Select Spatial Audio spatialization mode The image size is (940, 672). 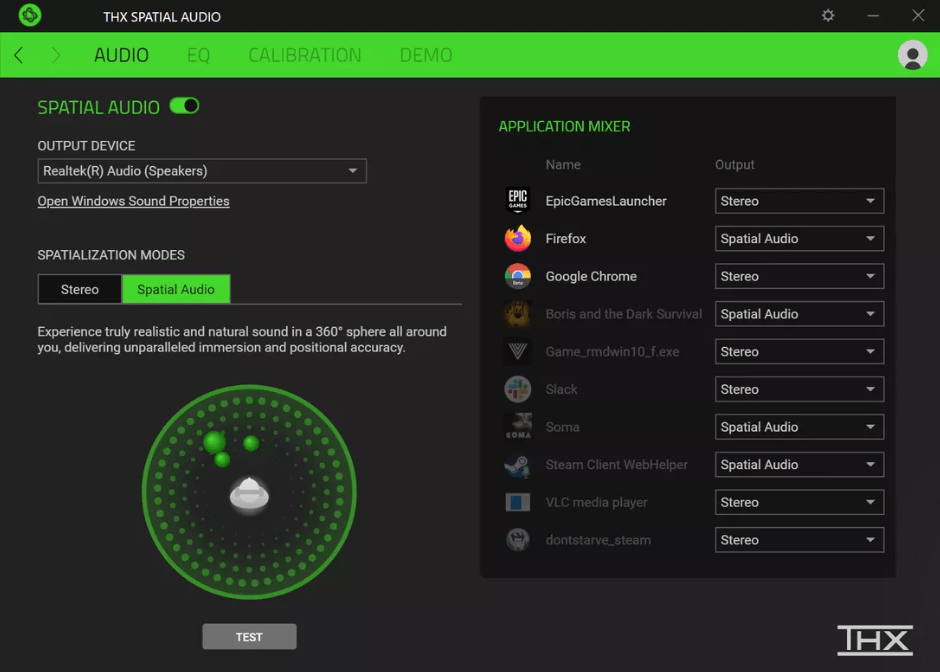[176, 290]
